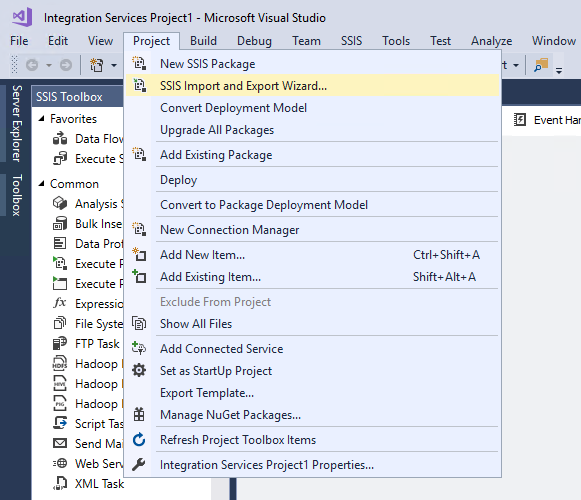The image size is (581, 500).
Task: Switch to the Event Handlers tab
Action: [546, 120]
